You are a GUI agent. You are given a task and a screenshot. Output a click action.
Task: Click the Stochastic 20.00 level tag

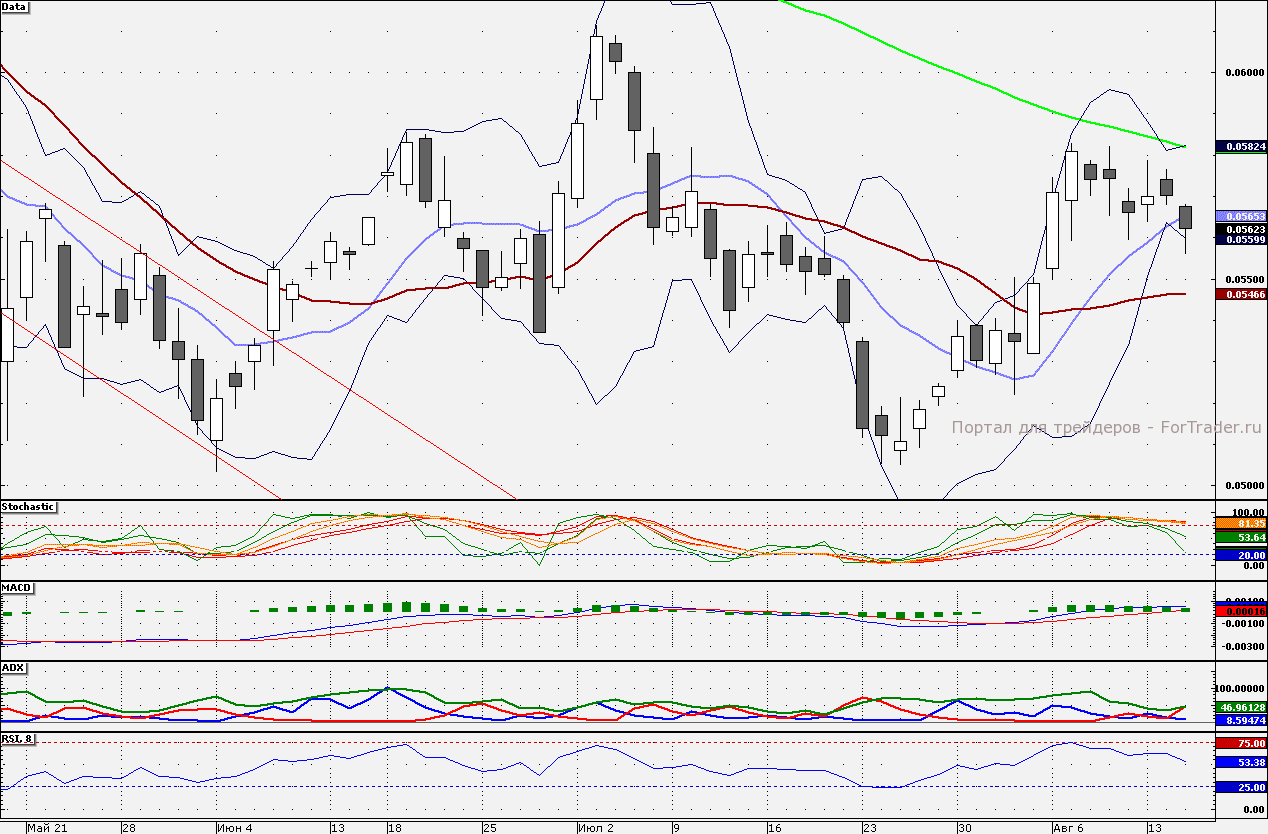click(x=1241, y=555)
